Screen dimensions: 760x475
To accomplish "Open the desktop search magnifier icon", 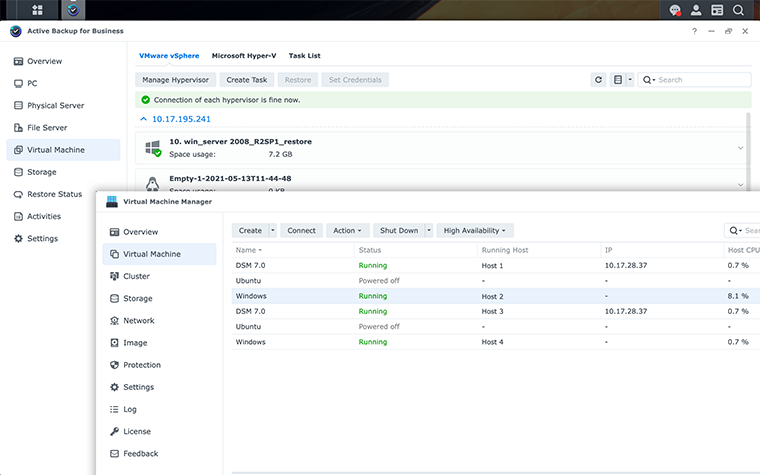I will pos(738,10).
